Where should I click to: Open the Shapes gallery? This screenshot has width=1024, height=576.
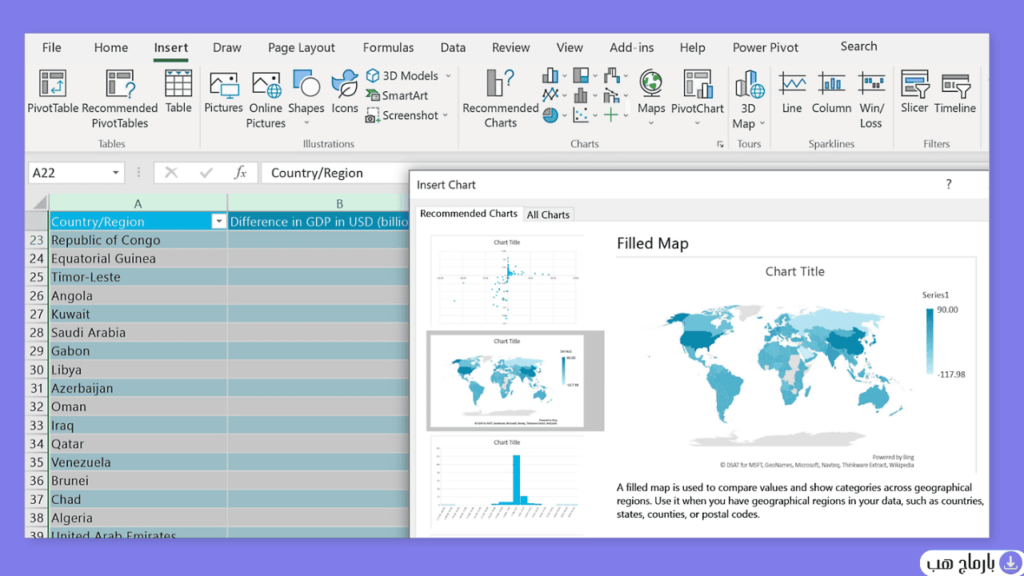click(306, 92)
